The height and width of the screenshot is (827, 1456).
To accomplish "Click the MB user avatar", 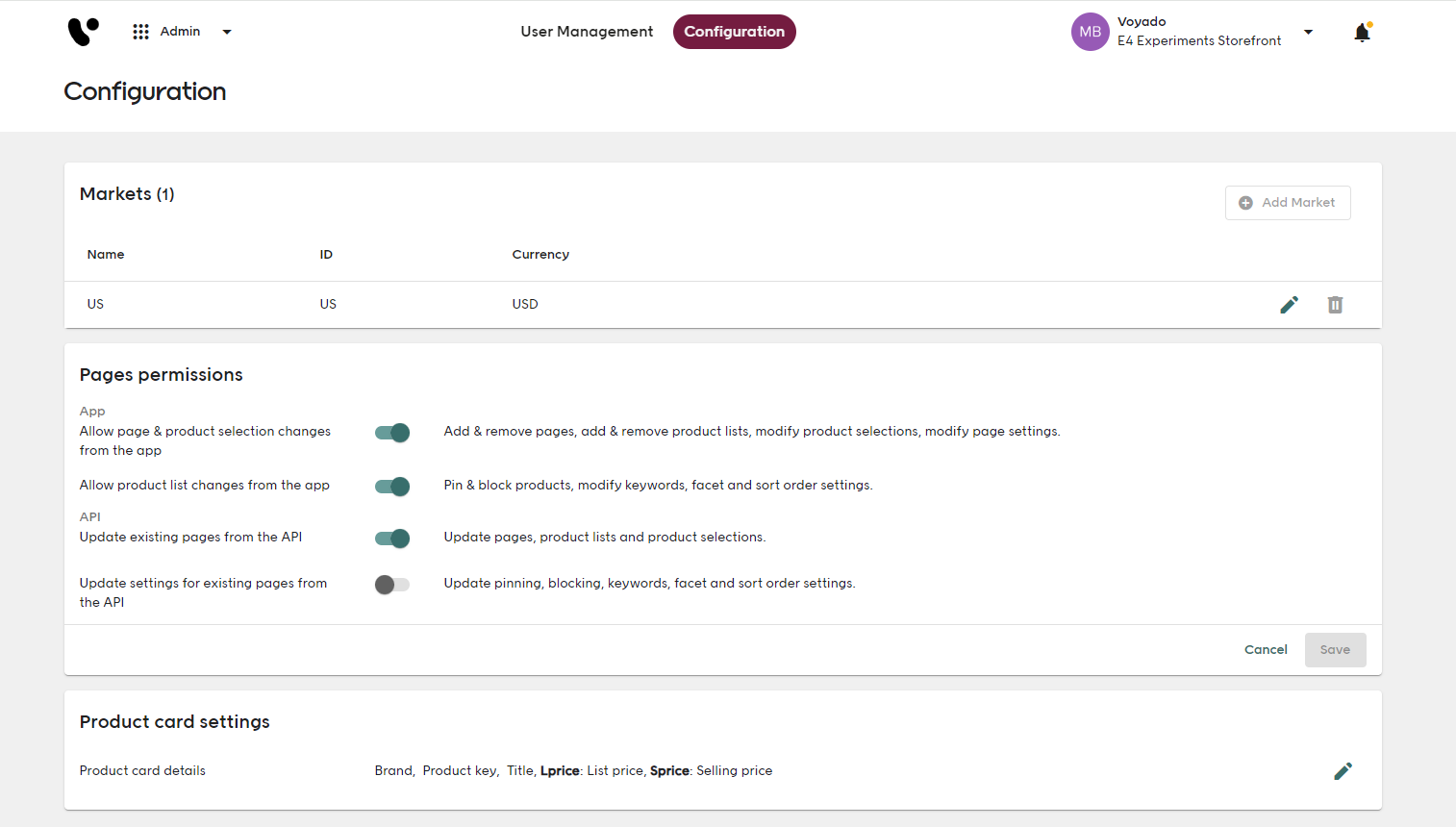I will [x=1090, y=32].
